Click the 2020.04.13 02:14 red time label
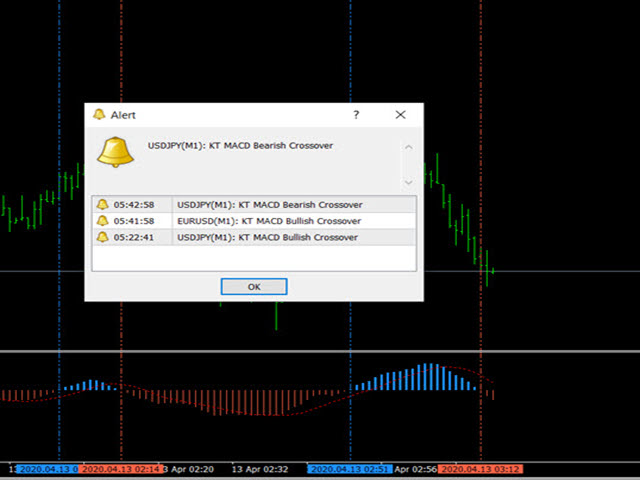The image size is (640, 480). click(x=121, y=469)
